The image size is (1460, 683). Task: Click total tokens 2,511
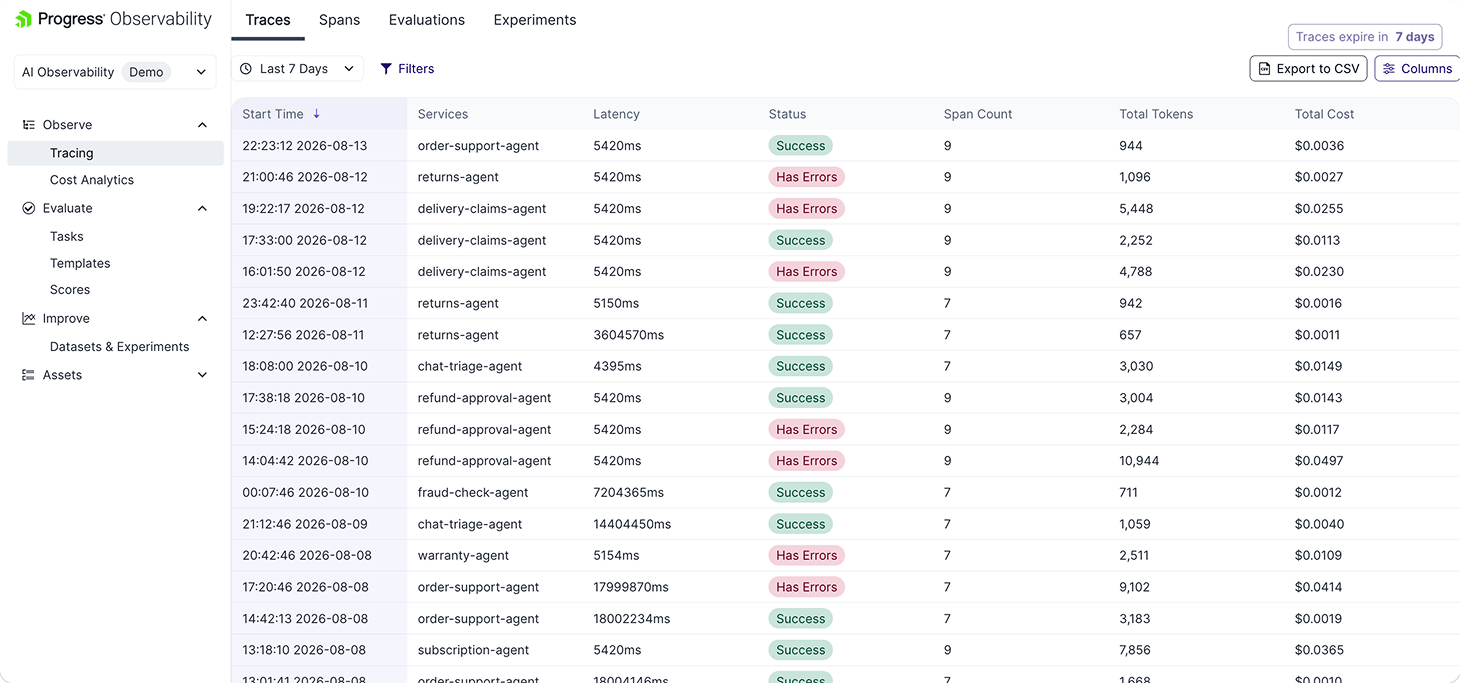(1134, 555)
